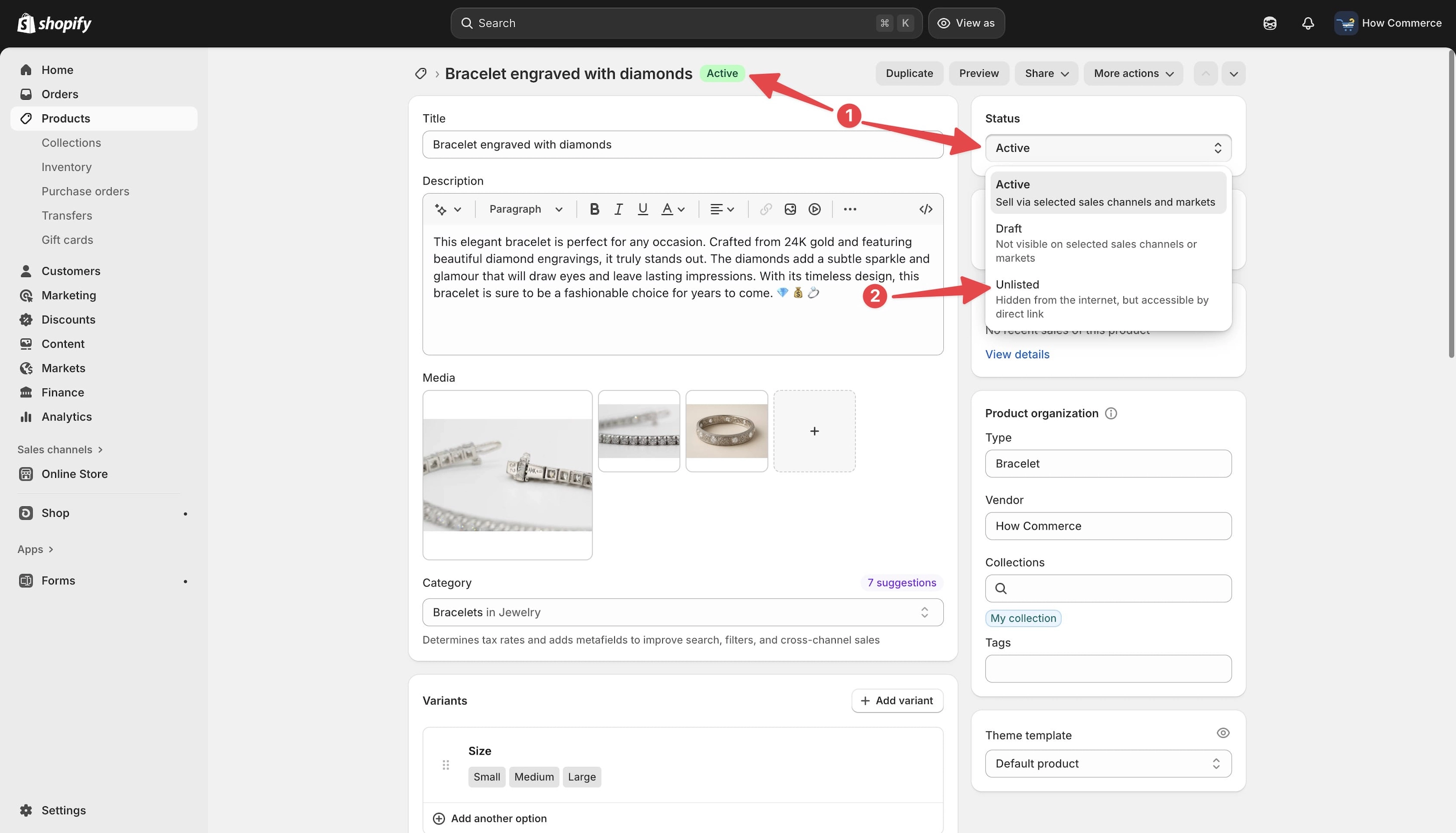The height and width of the screenshot is (833, 1456).
Task: Toggle italic formatting in description
Action: click(x=618, y=209)
